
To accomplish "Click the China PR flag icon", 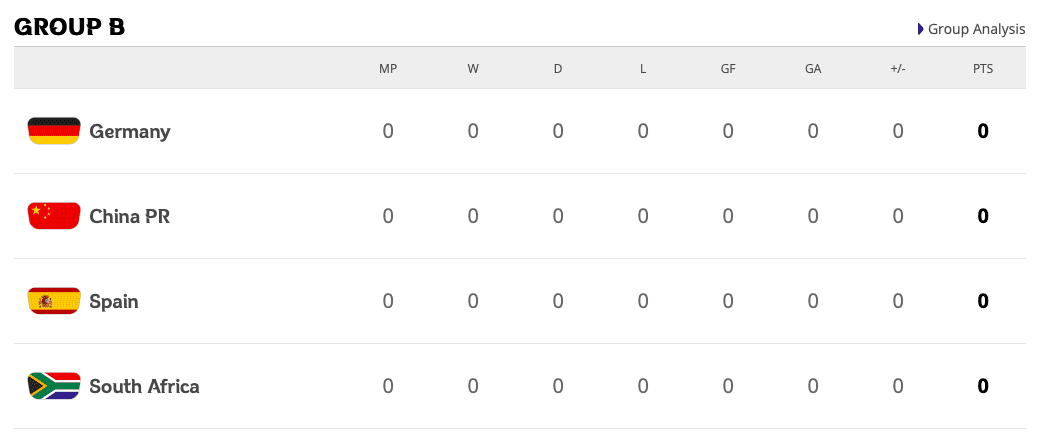I will [54, 216].
